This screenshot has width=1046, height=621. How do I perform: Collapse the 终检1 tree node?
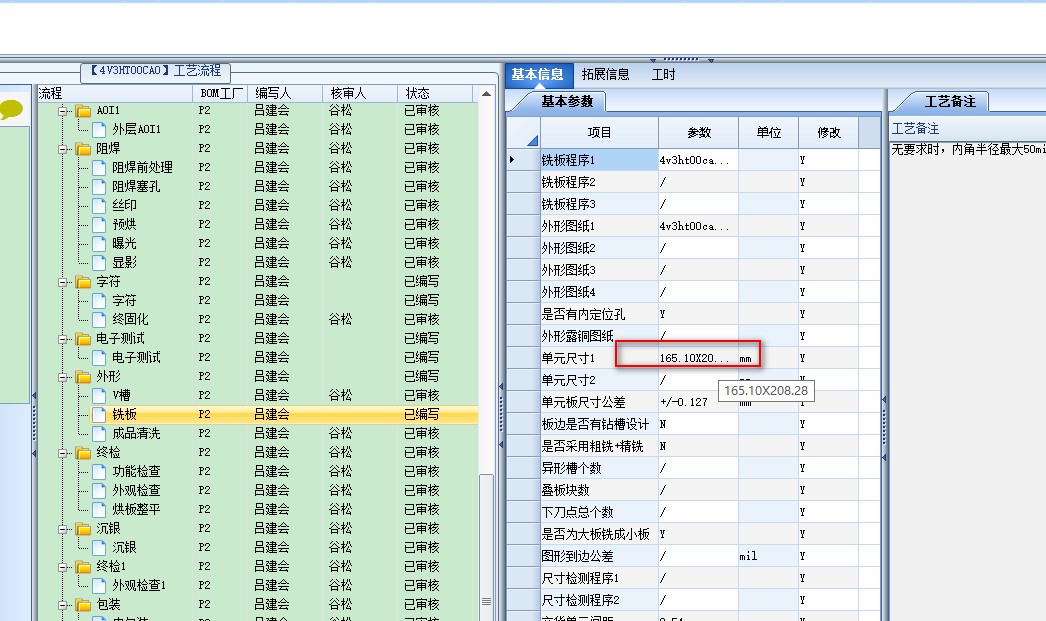coord(63,567)
